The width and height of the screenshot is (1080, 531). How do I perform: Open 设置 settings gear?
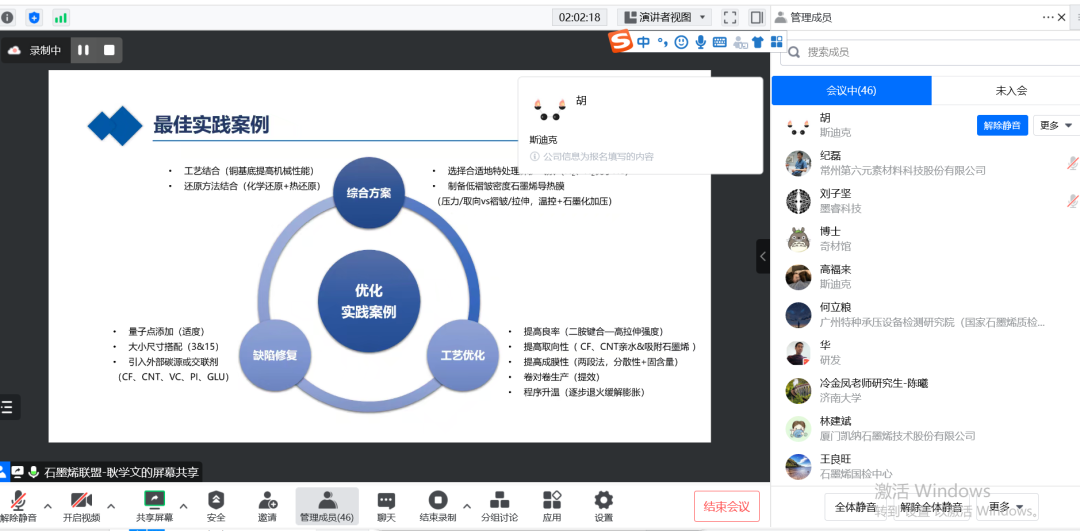pos(603,507)
